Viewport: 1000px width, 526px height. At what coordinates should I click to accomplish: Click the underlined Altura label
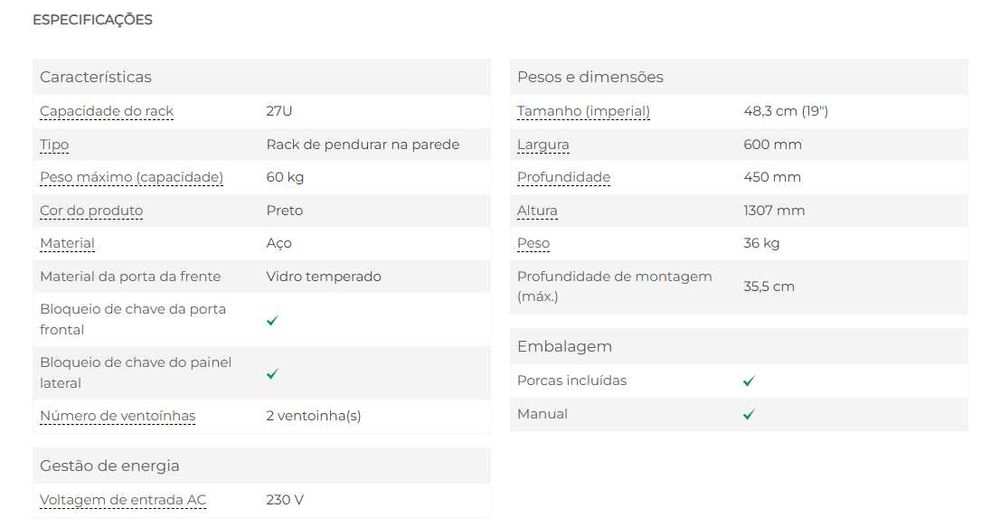tap(537, 210)
